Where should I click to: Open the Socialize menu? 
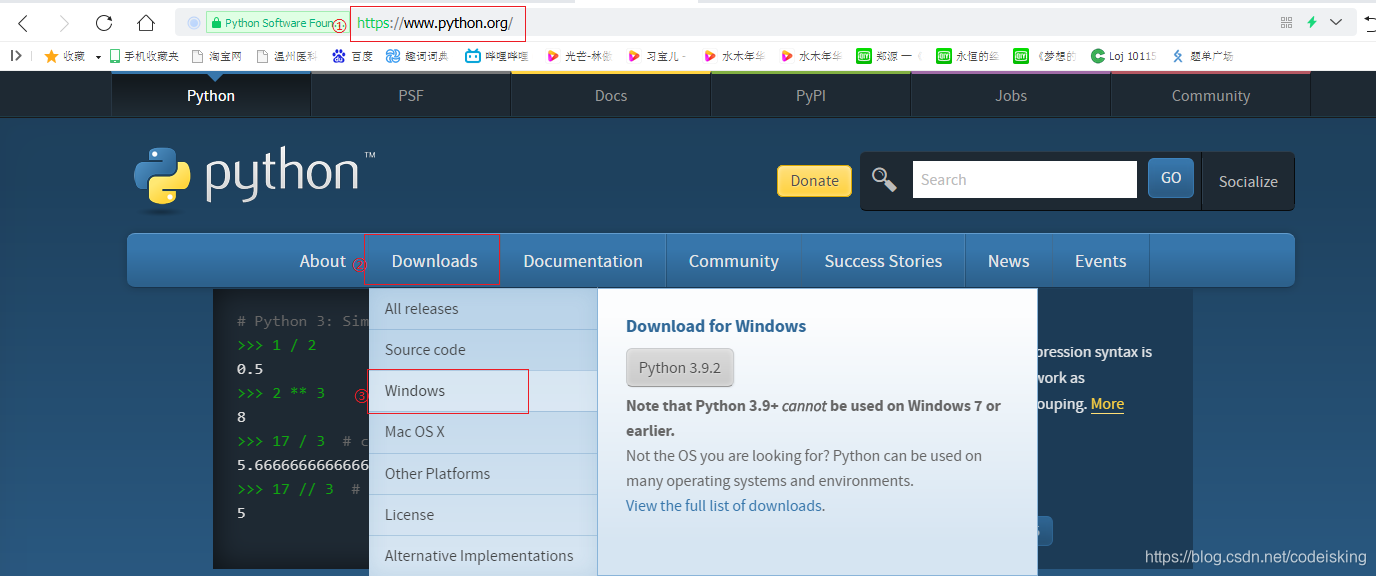tap(1248, 182)
